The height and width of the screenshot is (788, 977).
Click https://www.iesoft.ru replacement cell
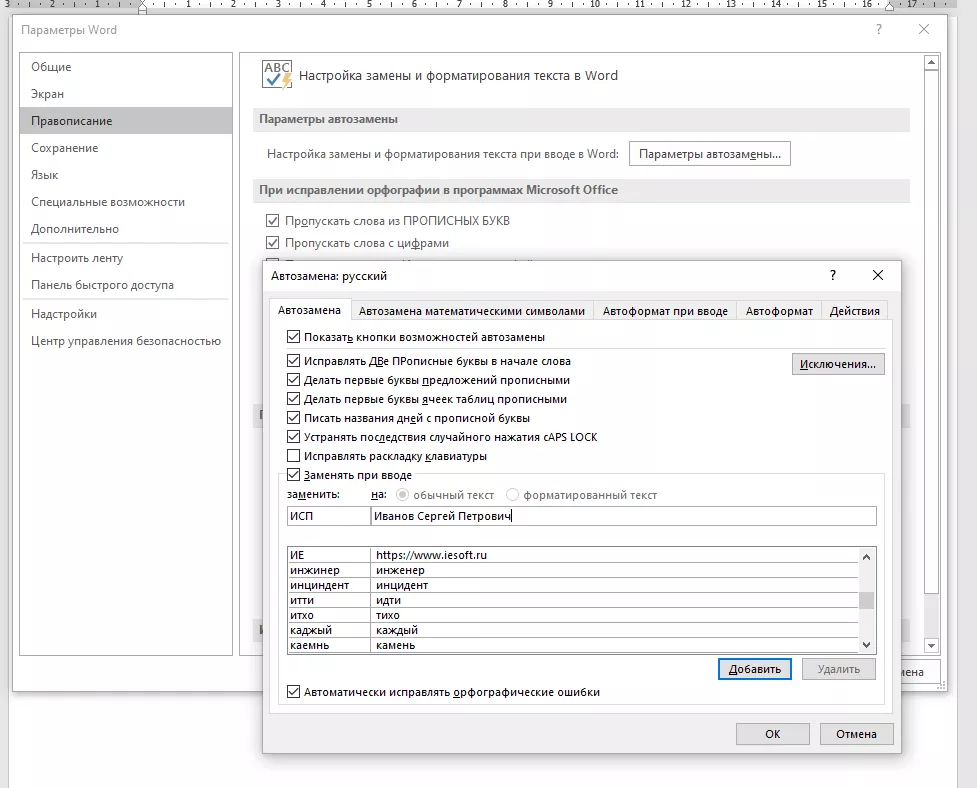pos(614,555)
